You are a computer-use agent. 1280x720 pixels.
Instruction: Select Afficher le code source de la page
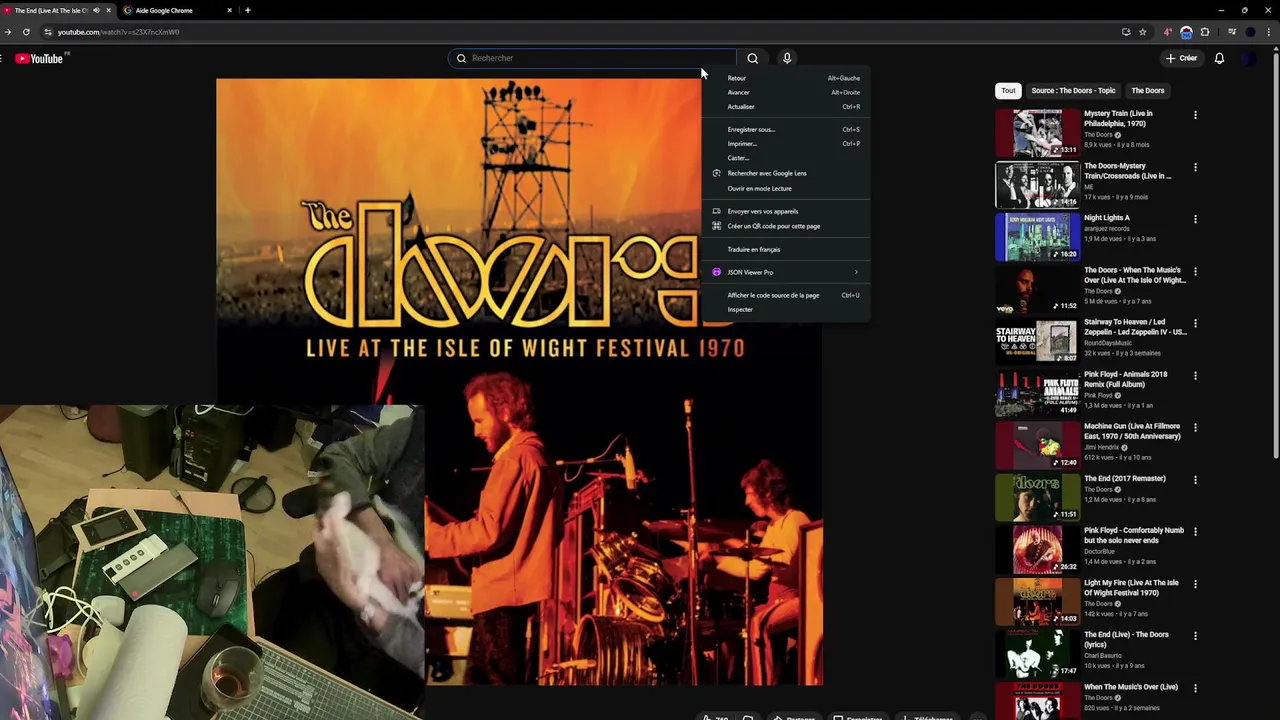[x=786, y=295]
